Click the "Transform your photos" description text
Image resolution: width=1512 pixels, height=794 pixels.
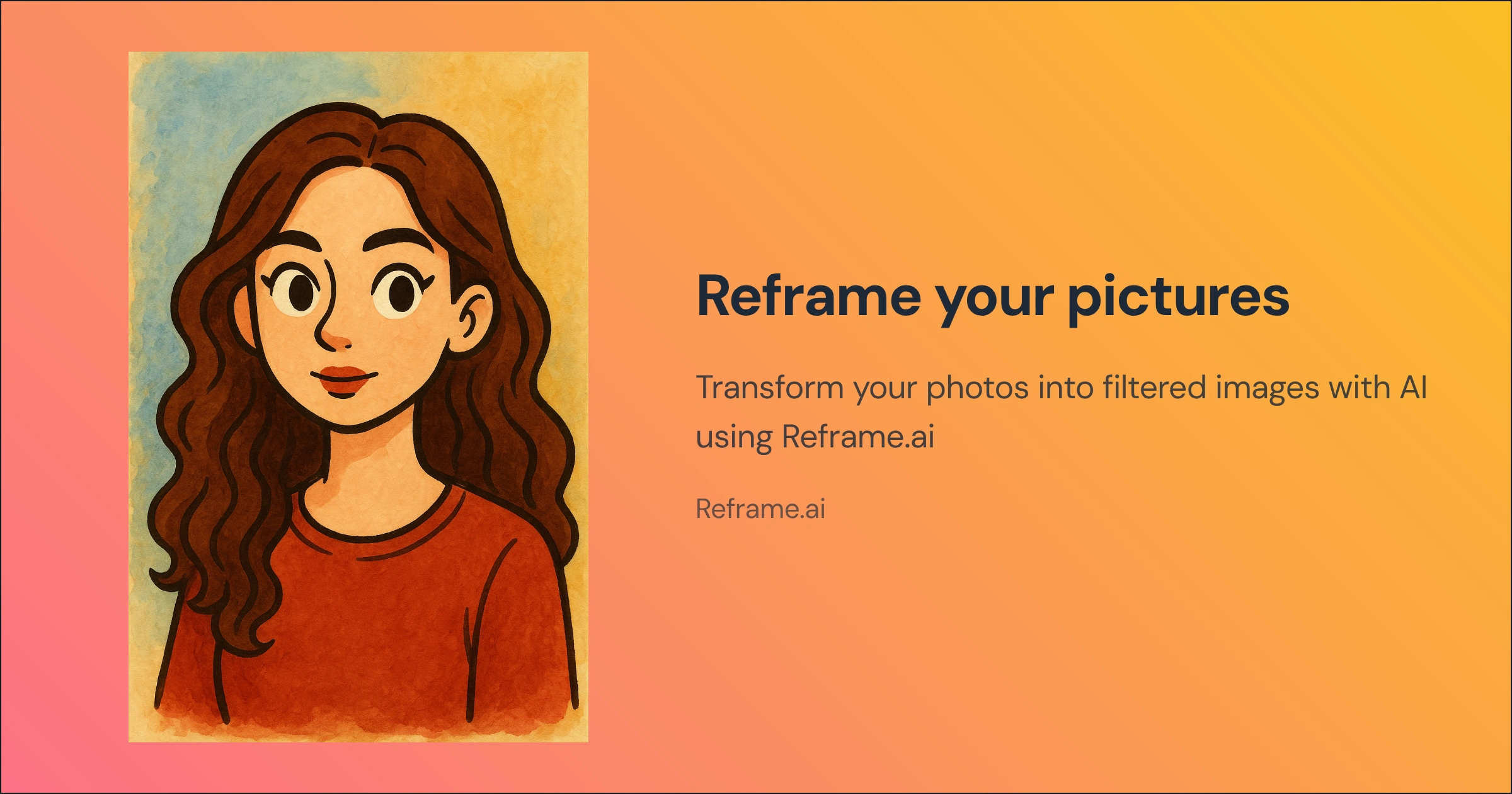(x=1061, y=411)
